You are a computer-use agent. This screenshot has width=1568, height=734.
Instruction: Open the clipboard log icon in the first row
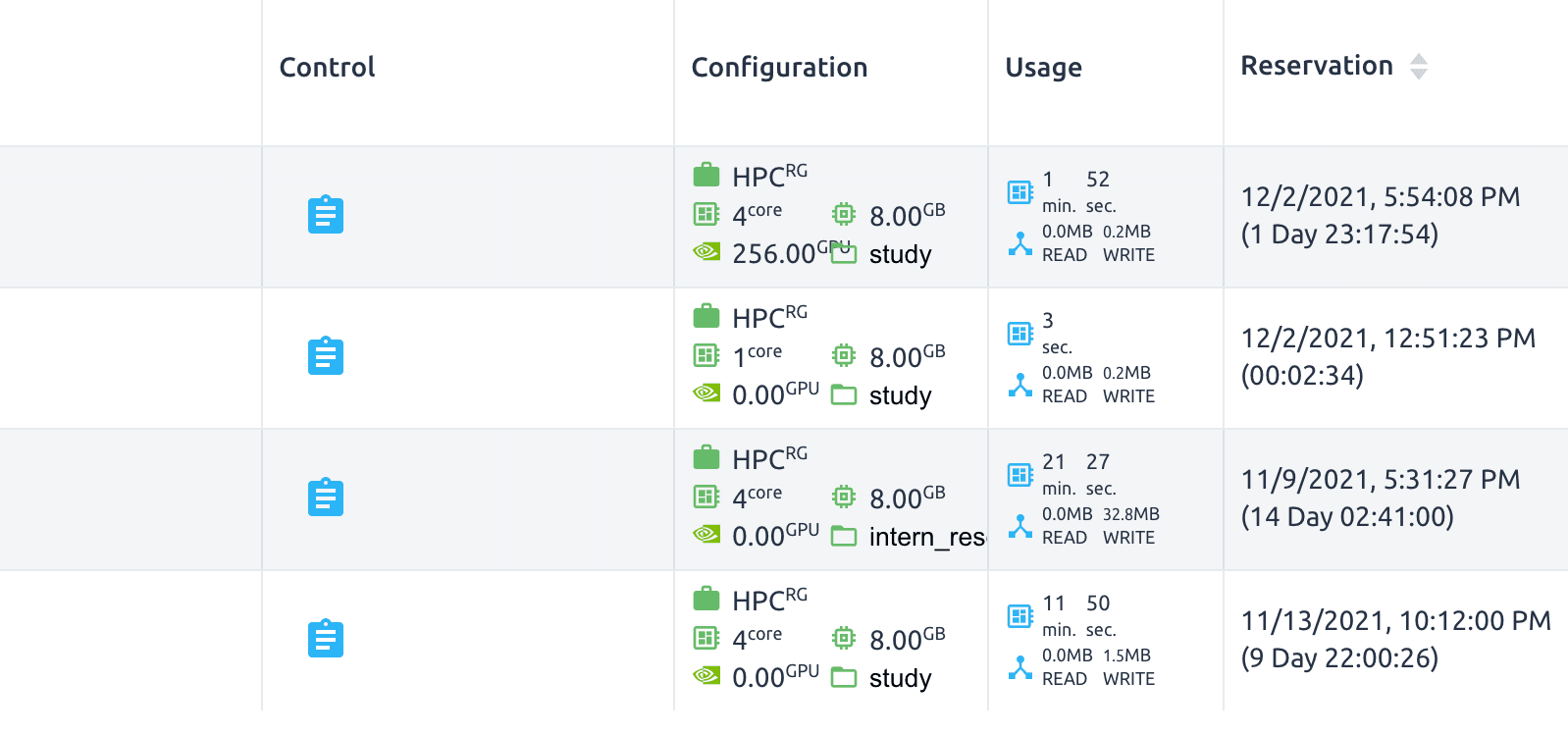326,215
